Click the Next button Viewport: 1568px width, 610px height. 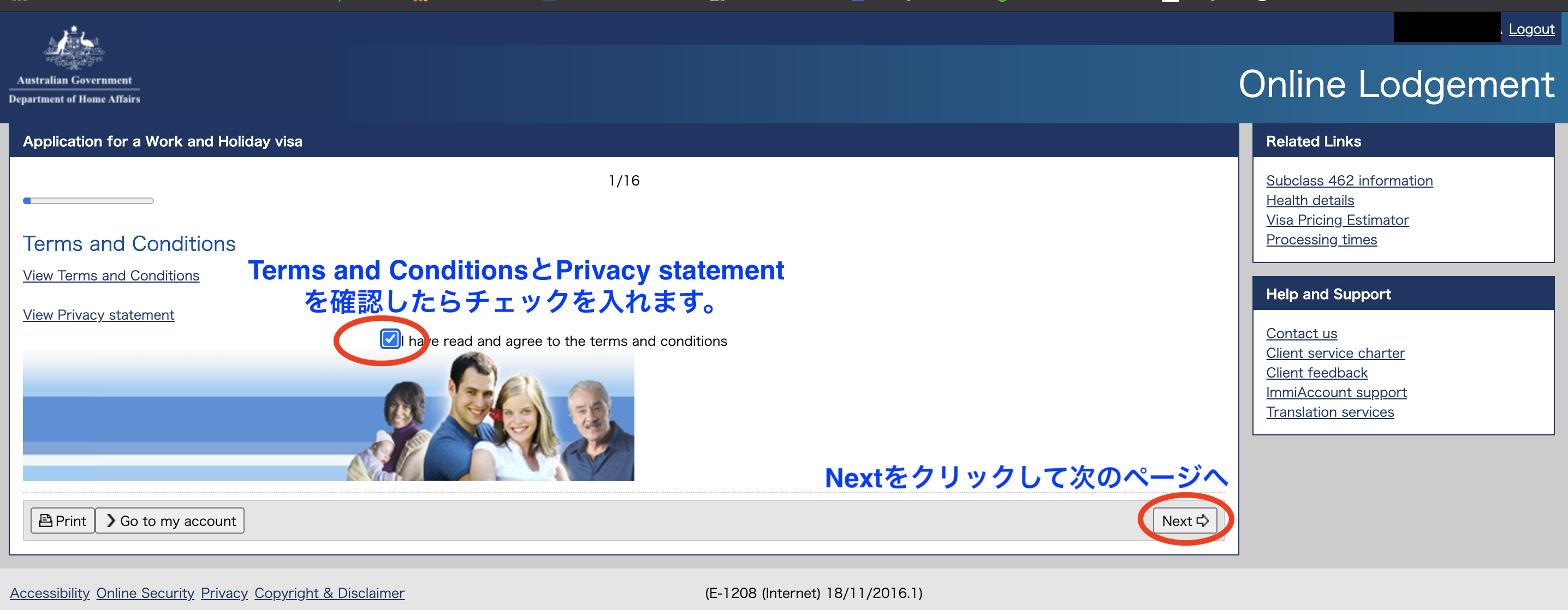pyautogui.click(x=1185, y=521)
